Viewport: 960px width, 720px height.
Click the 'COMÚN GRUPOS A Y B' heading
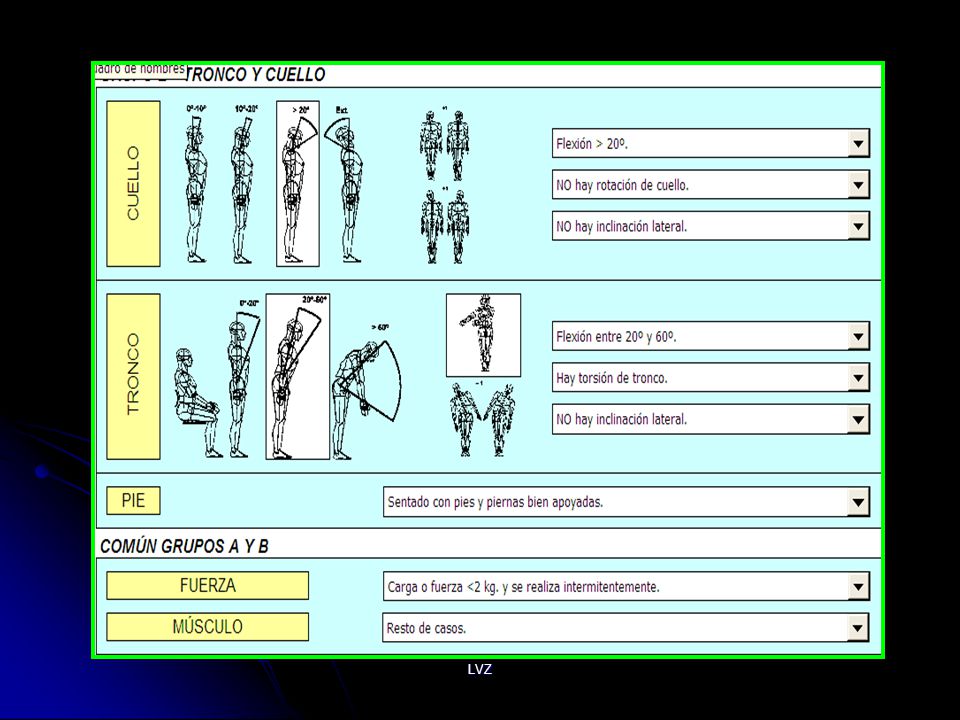184,546
